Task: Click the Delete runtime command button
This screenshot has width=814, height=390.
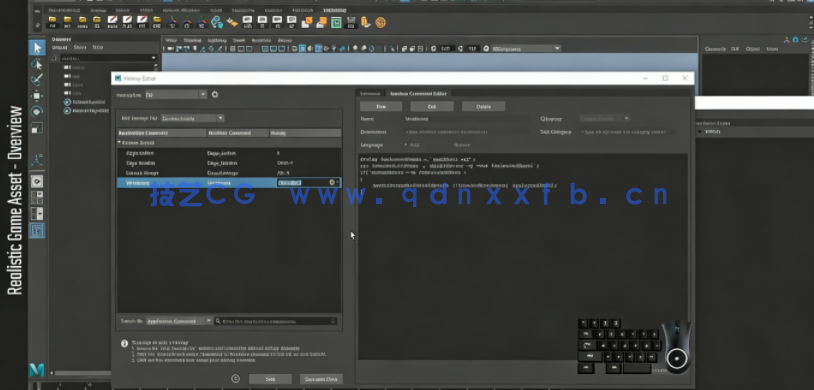Action: tap(483, 106)
